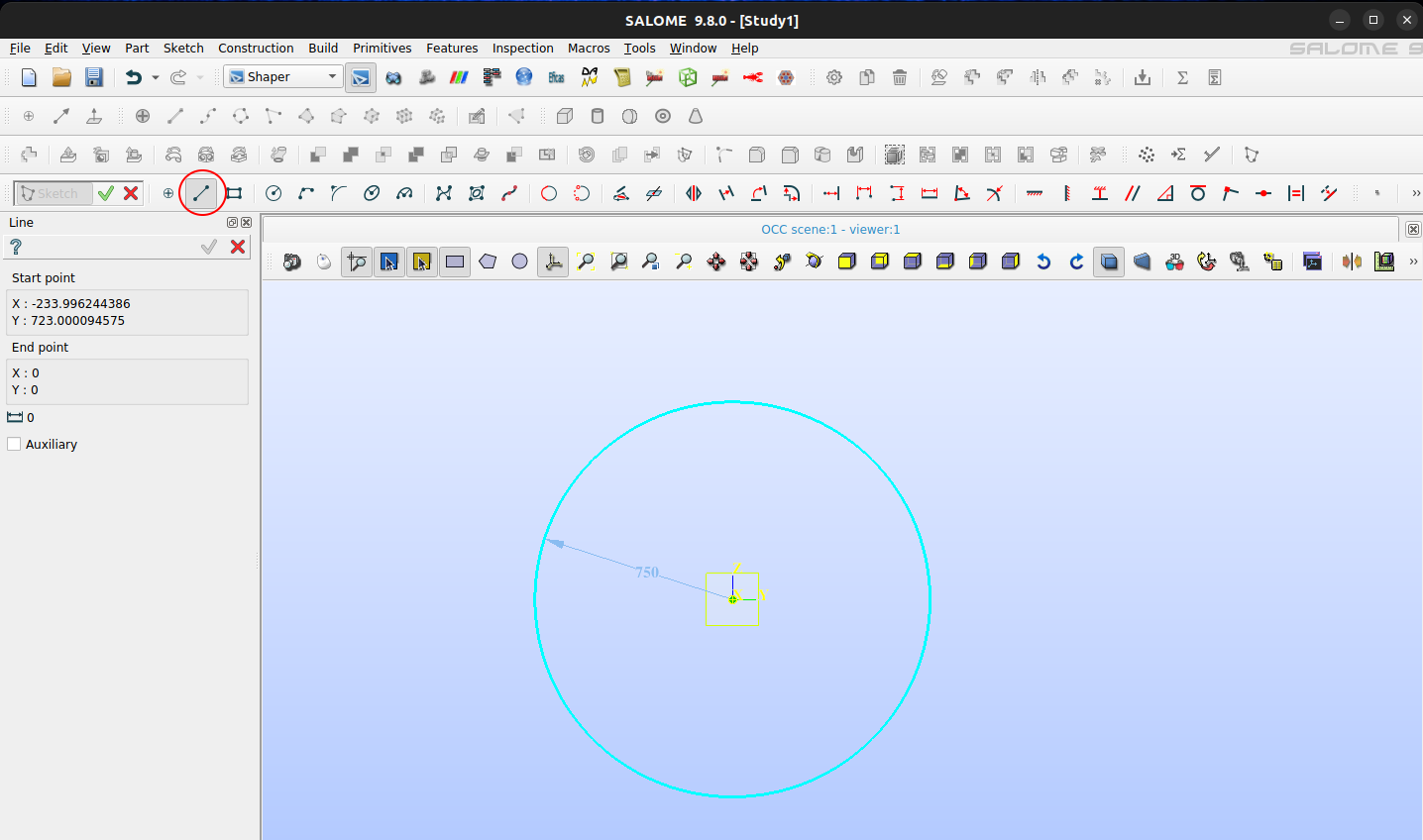This screenshot has width=1423, height=840.
Task: Open the Macros menu
Action: point(589,48)
